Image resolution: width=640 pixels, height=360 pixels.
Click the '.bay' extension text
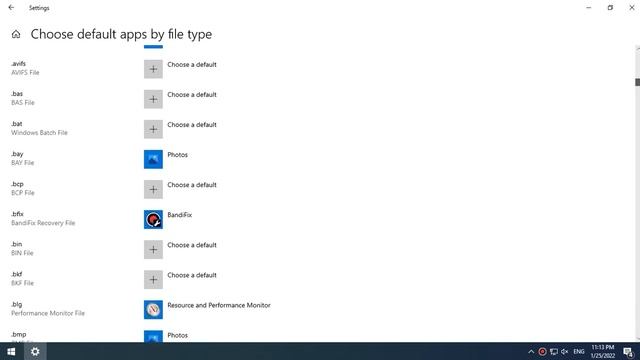[17, 154]
